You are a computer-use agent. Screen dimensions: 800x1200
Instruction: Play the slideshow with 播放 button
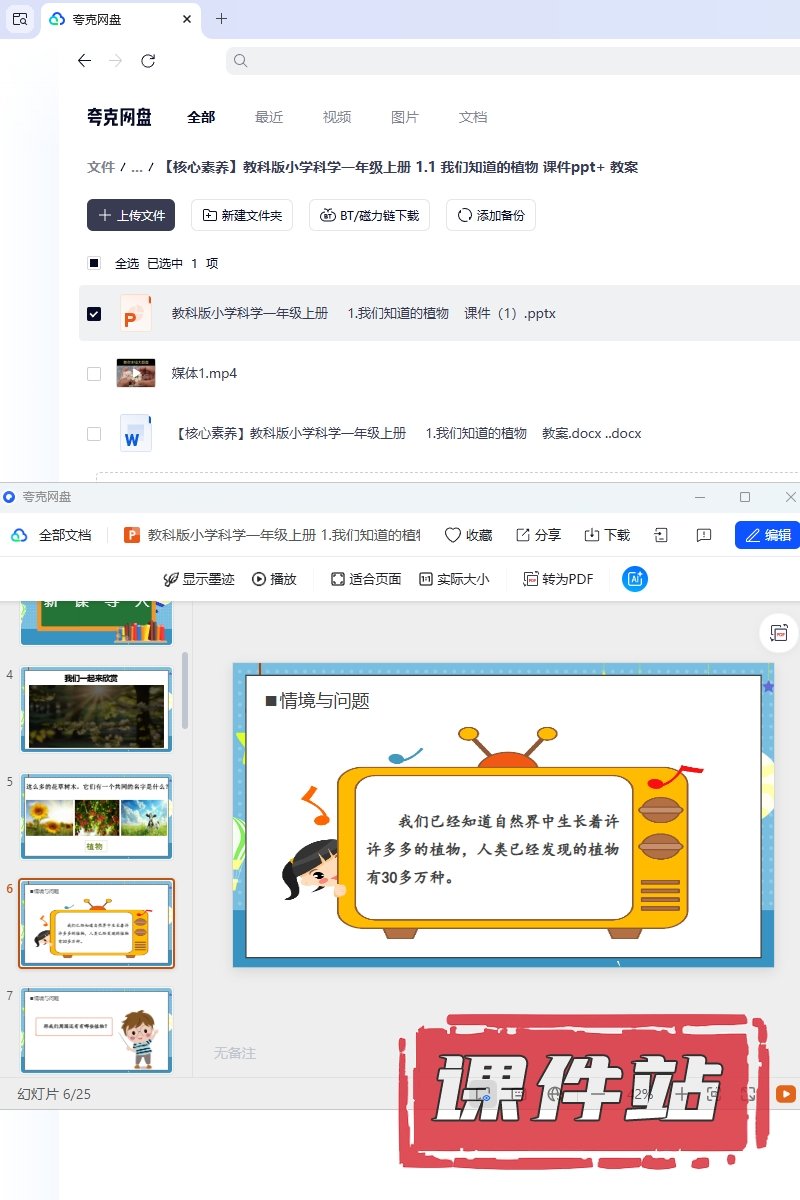[x=274, y=579]
